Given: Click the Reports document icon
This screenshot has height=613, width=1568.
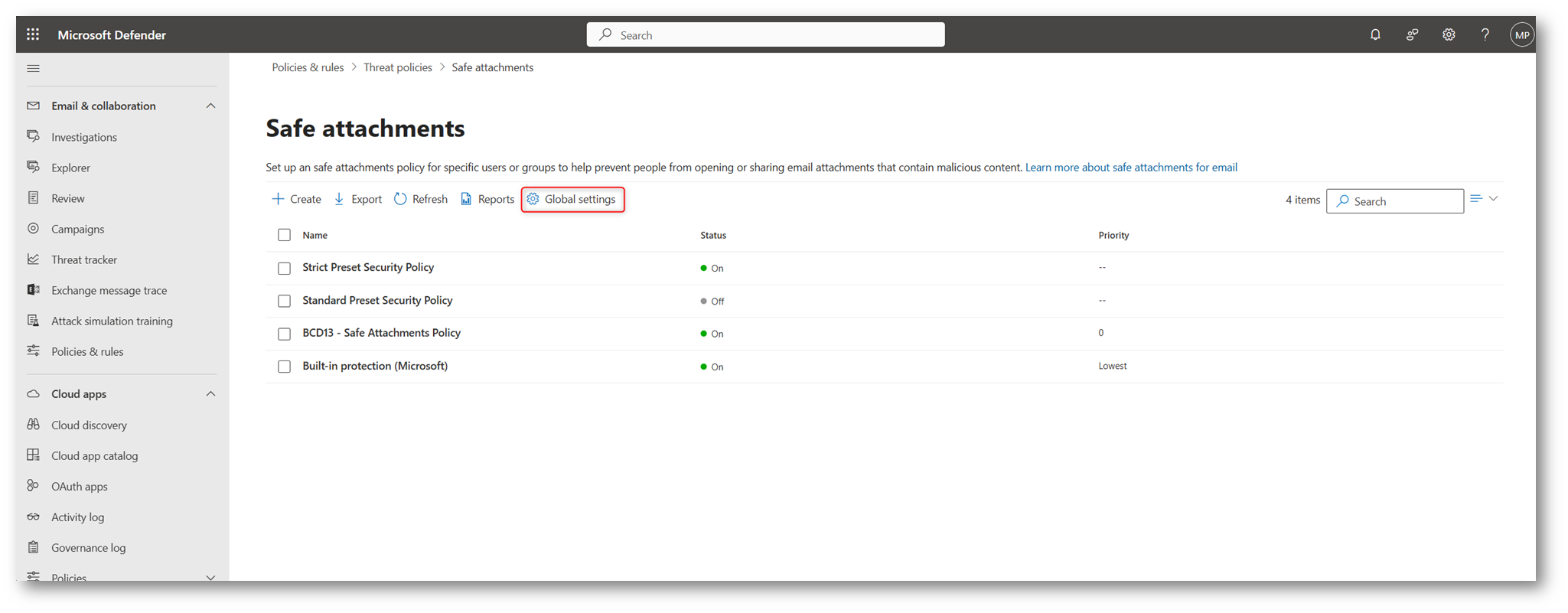Looking at the screenshot, I should click(x=466, y=199).
